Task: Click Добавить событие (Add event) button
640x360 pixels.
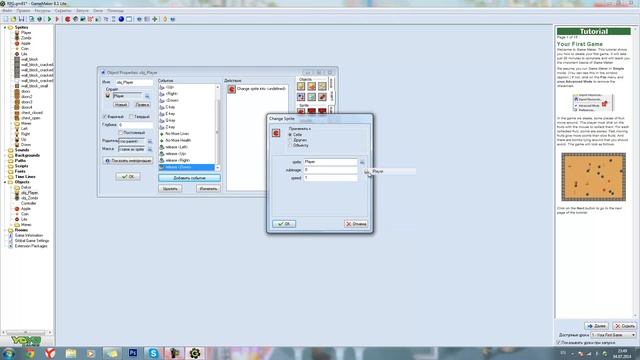Action: coord(189,178)
